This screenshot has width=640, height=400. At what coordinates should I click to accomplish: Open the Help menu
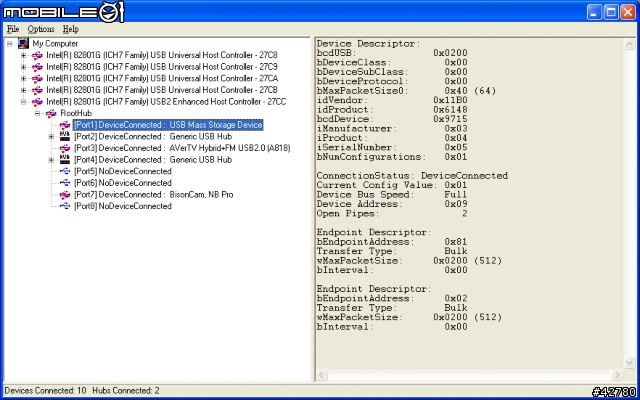pyautogui.click(x=71, y=29)
